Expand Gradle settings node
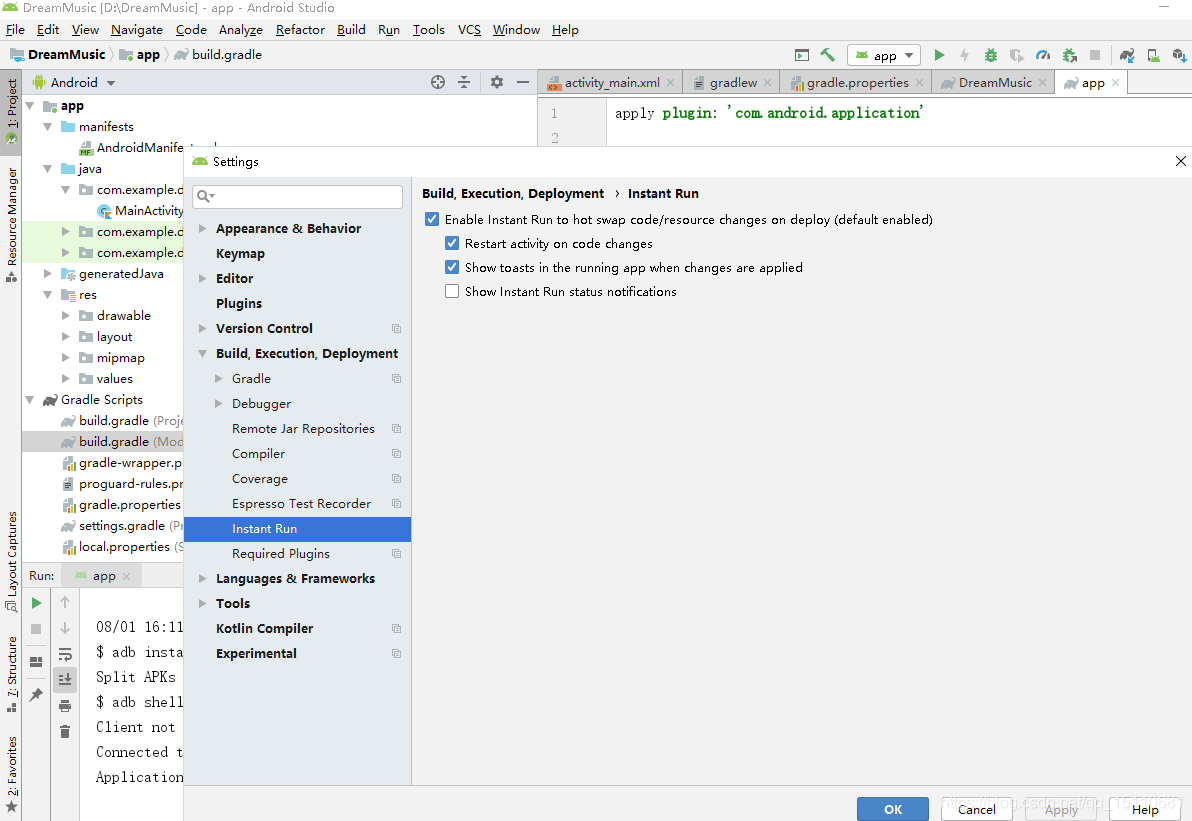The height and width of the screenshot is (821, 1192). pyautogui.click(x=219, y=379)
